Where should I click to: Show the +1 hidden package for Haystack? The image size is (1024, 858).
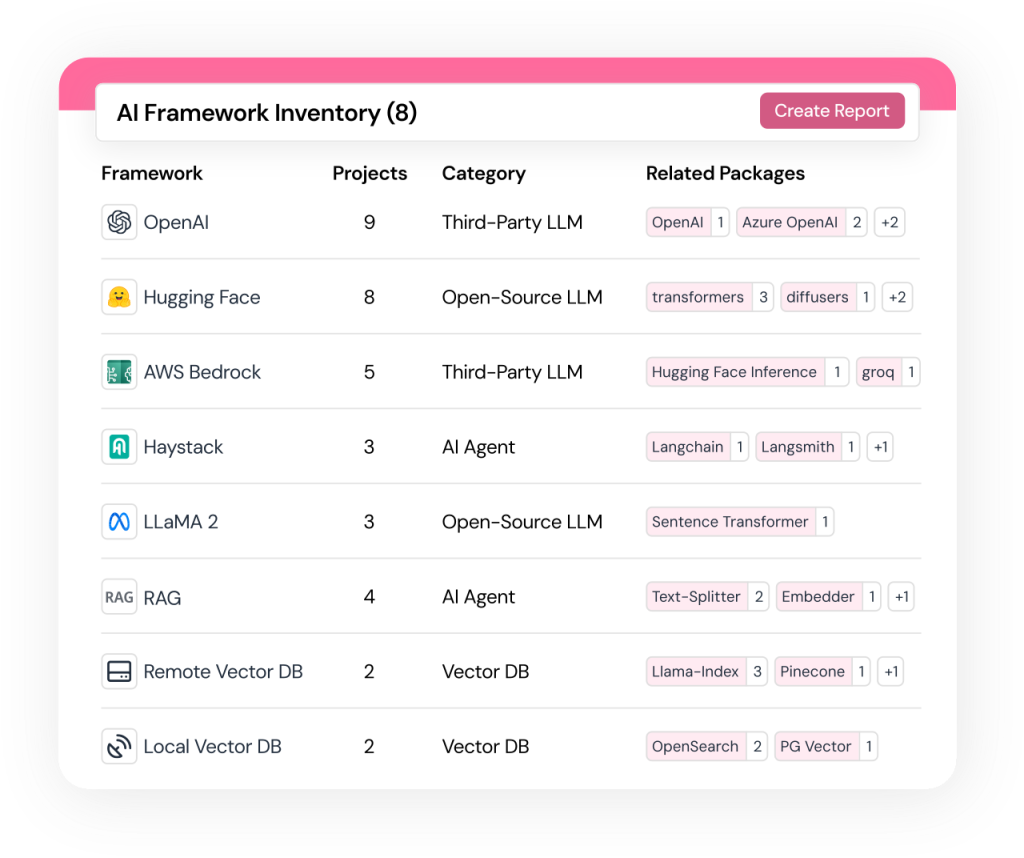880,447
